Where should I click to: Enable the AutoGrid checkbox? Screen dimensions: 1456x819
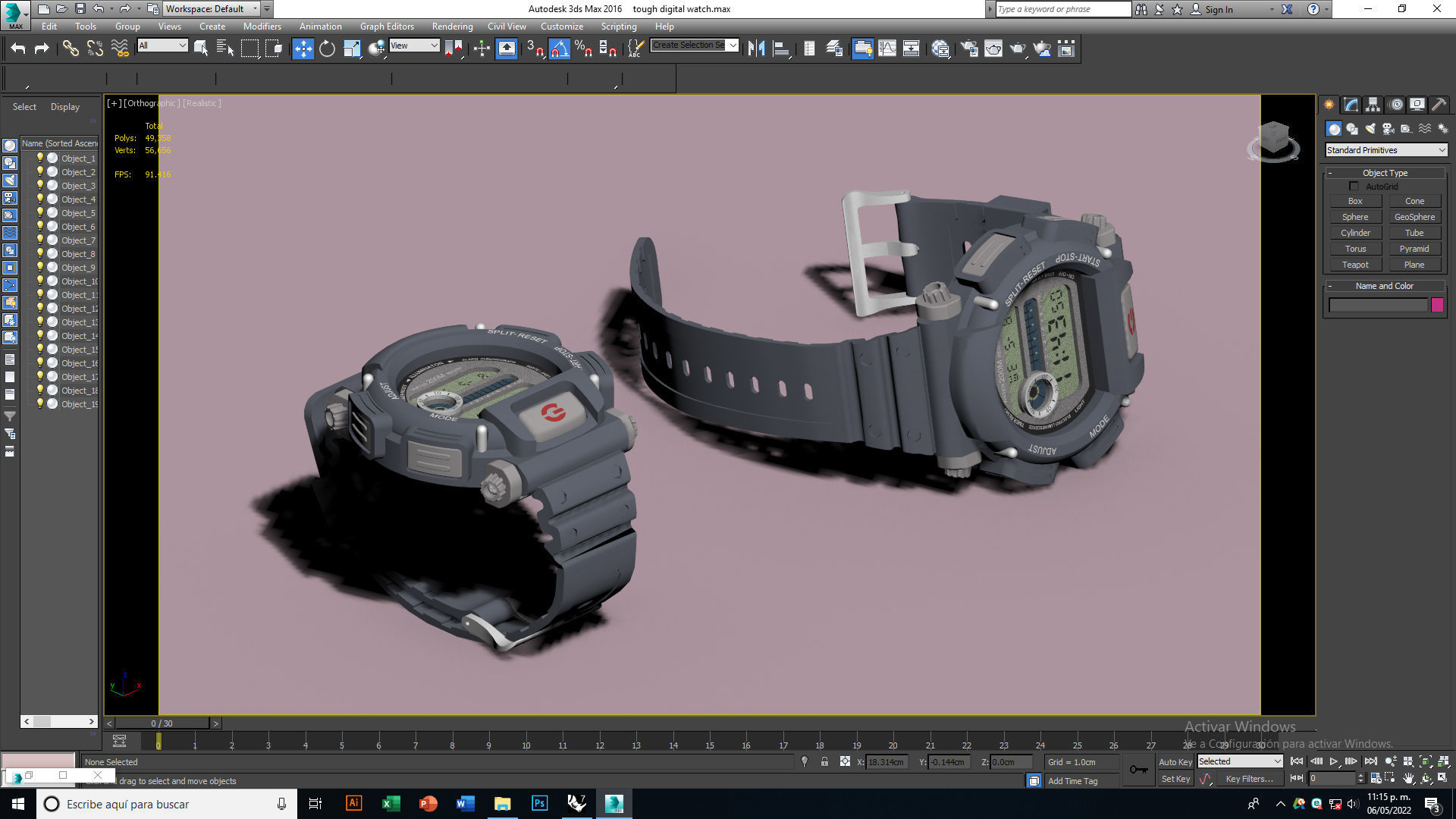(x=1354, y=187)
